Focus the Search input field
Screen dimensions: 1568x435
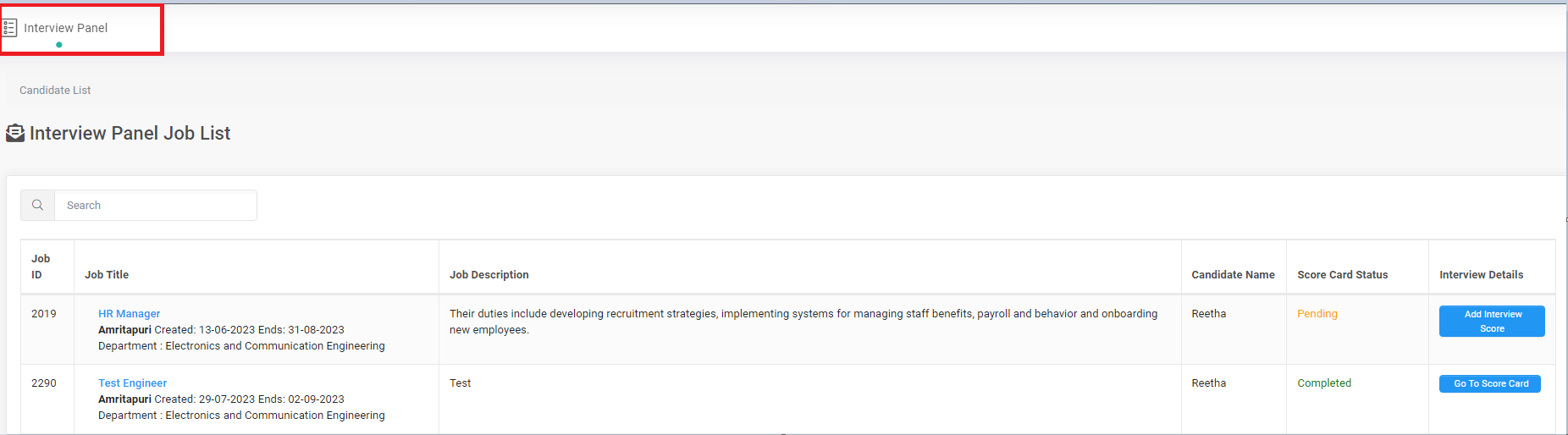click(x=156, y=206)
